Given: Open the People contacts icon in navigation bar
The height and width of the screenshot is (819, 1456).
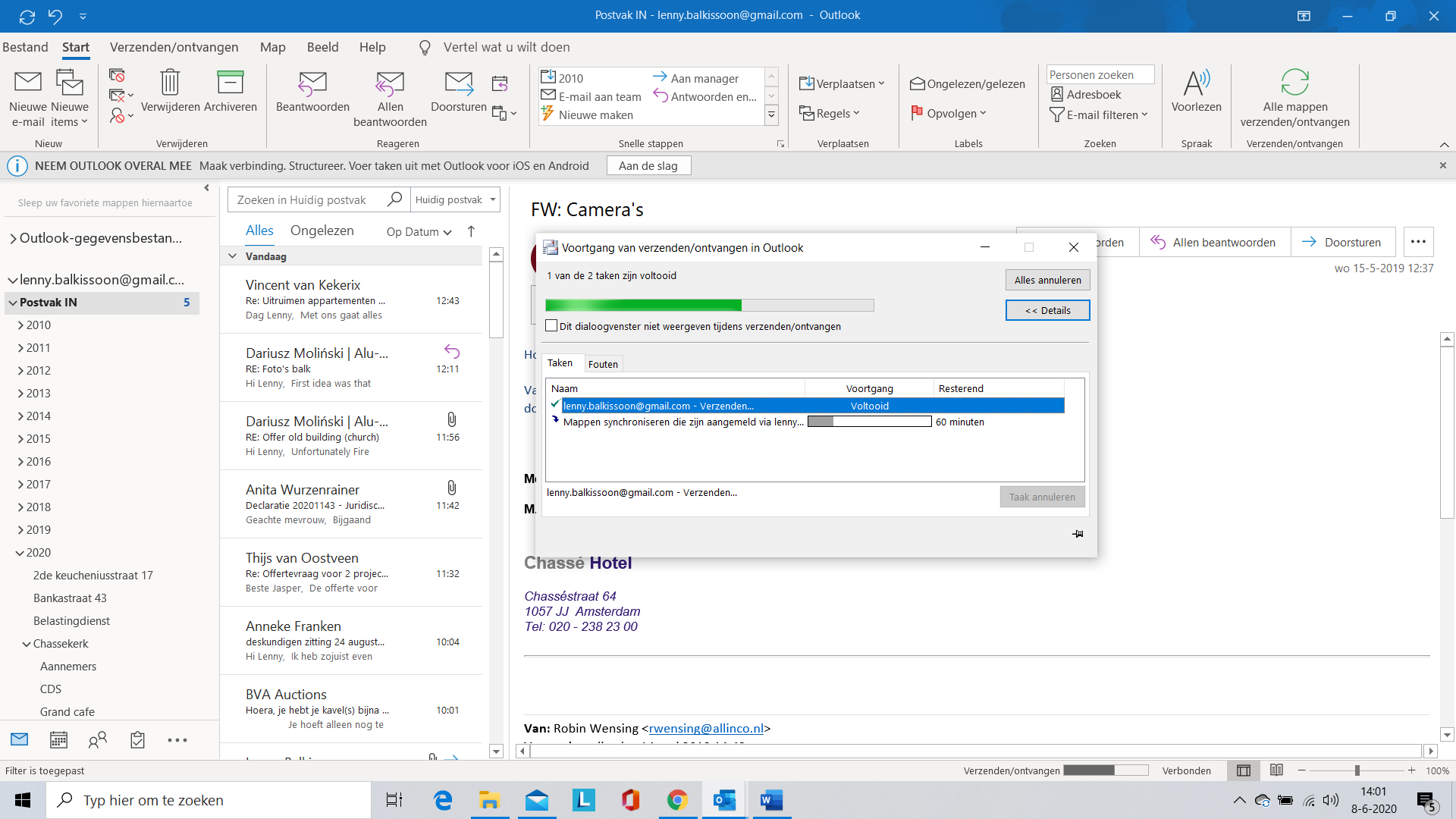Looking at the screenshot, I should 98,740.
